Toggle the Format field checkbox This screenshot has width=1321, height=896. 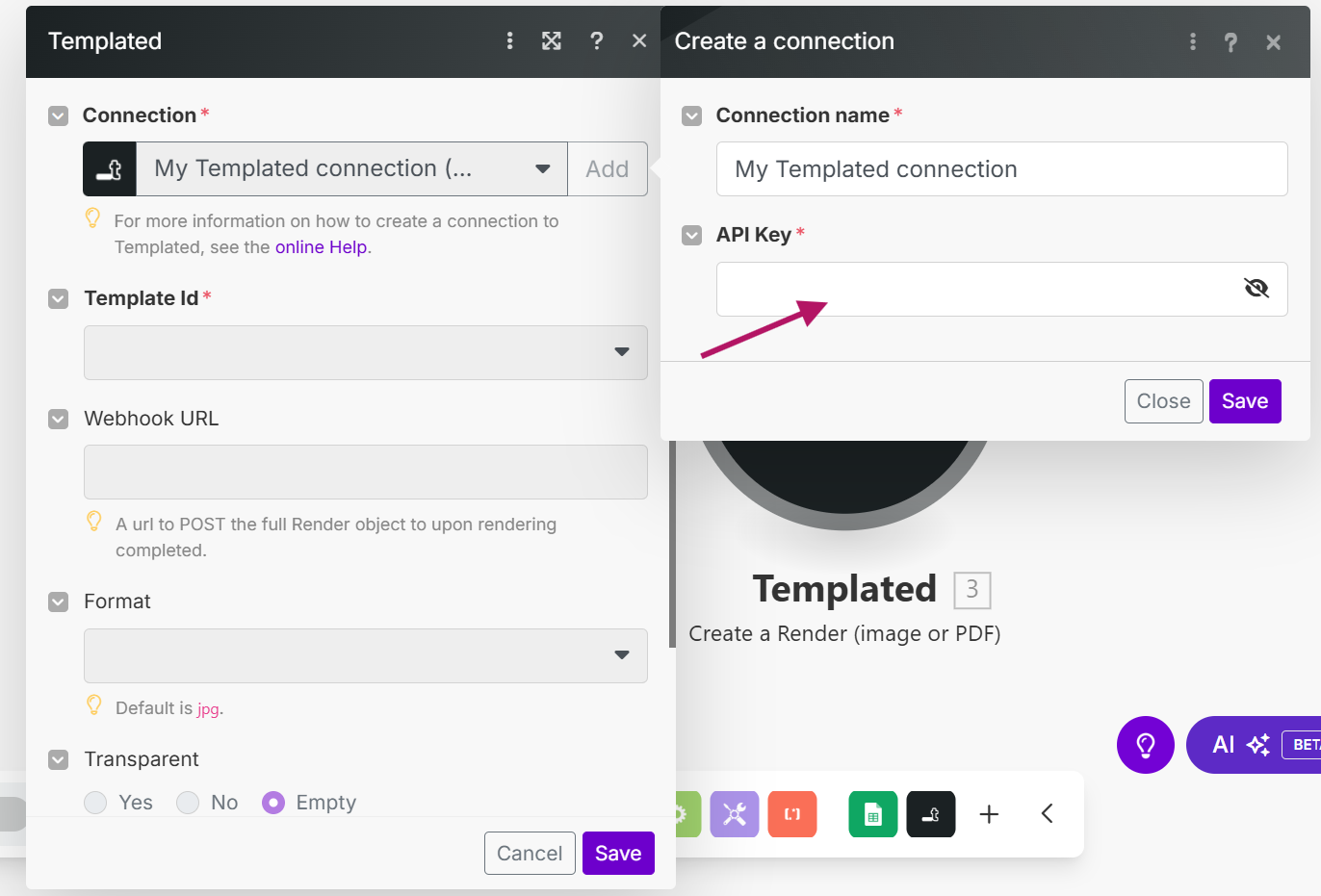pyautogui.click(x=59, y=602)
